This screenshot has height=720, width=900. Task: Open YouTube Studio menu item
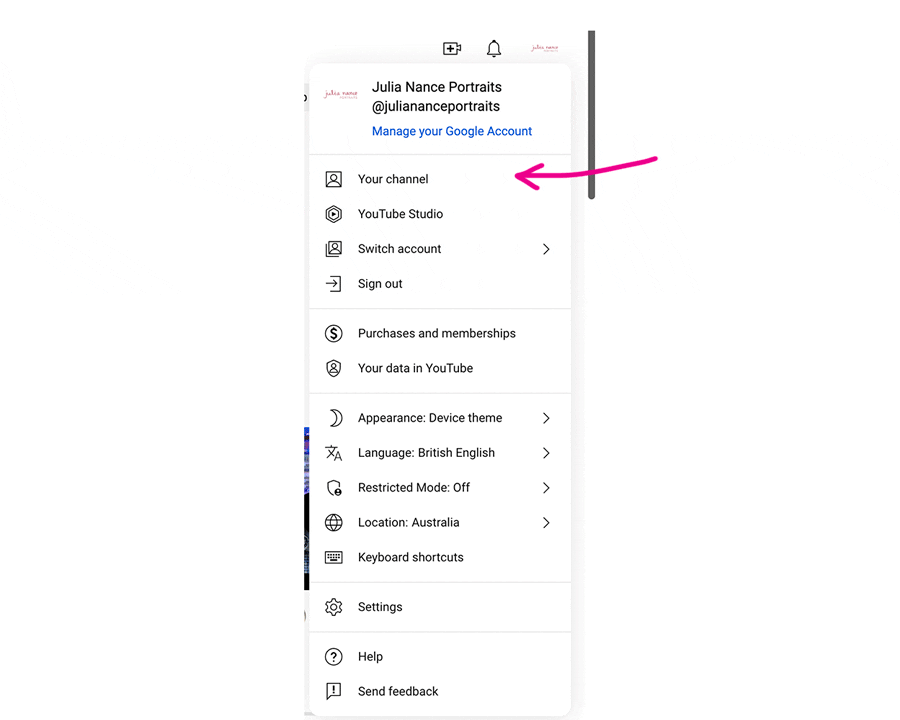pos(440,214)
